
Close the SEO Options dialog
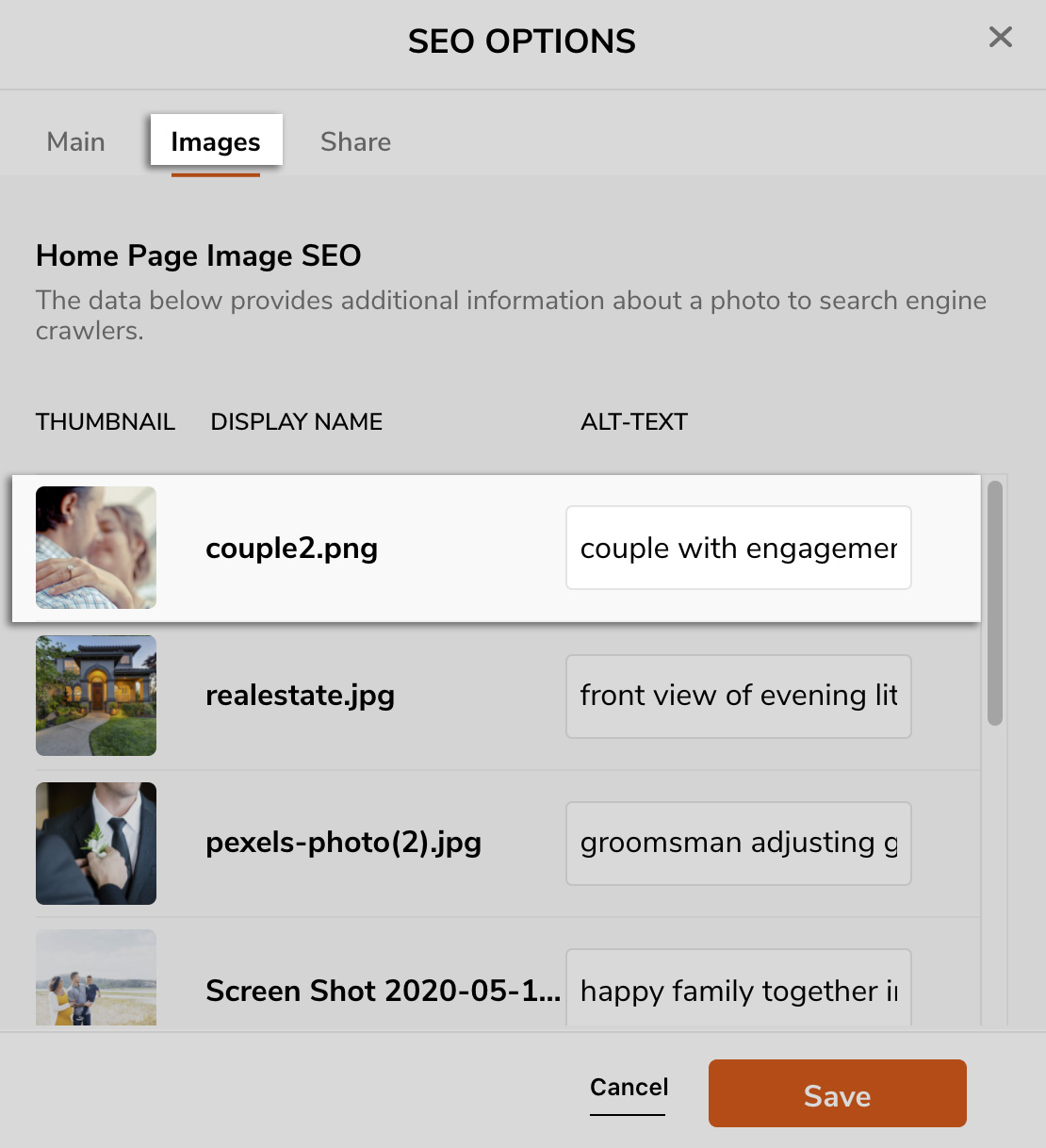1000,38
